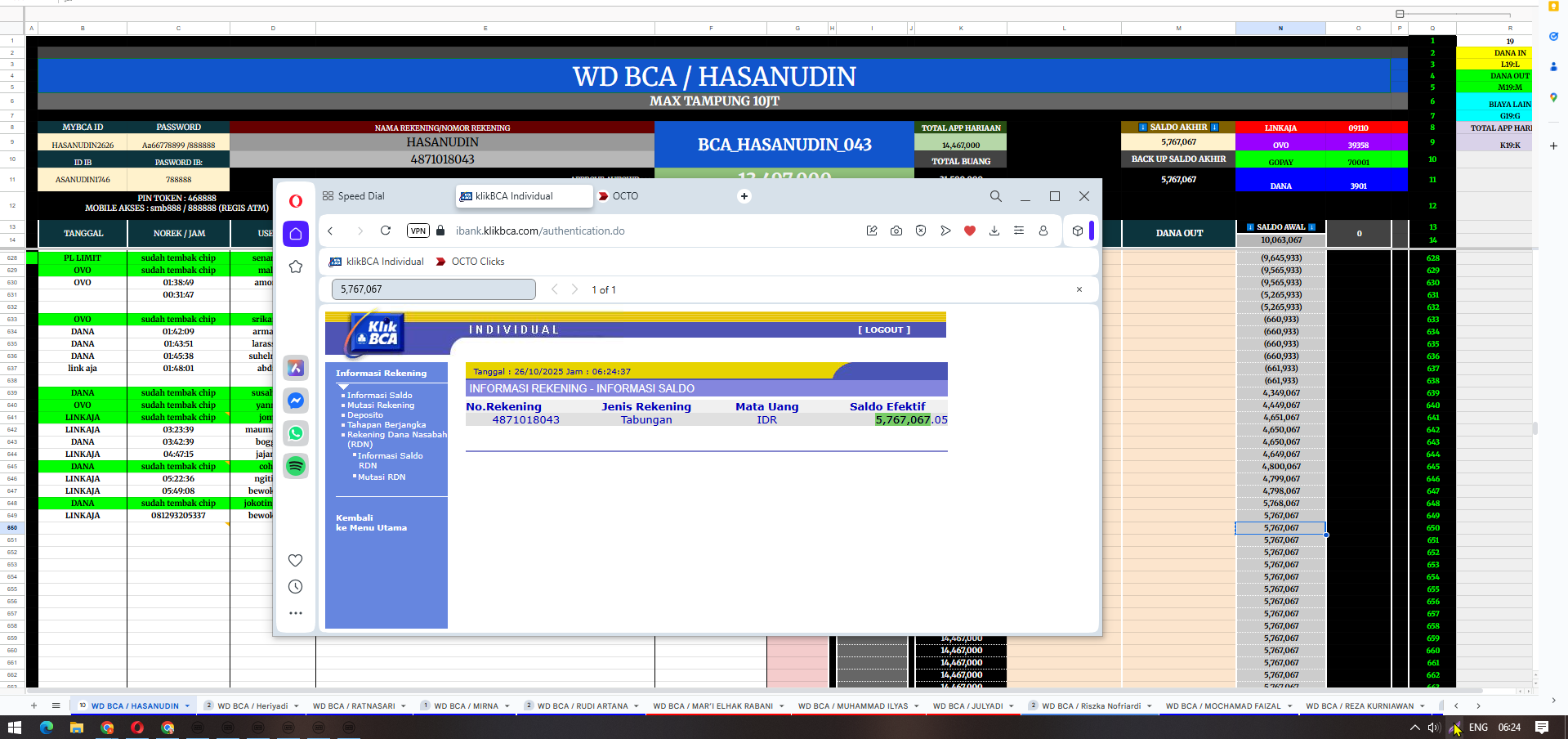The width and height of the screenshot is (1568, 739).
Task: Open WhatsApp in the Opera sidebar
Action: pos(296,433)
